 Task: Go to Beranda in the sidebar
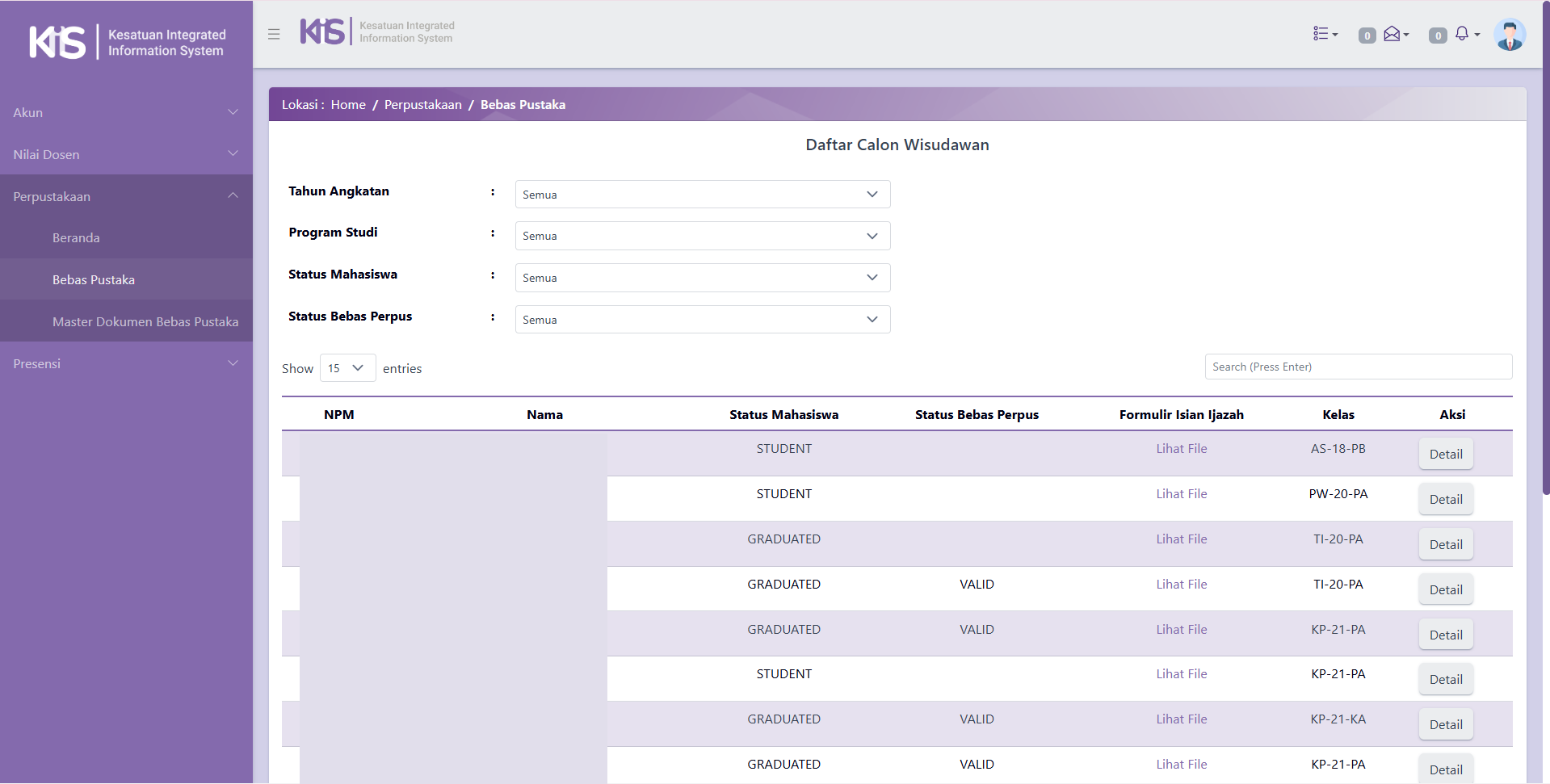[x=76, y=238]
